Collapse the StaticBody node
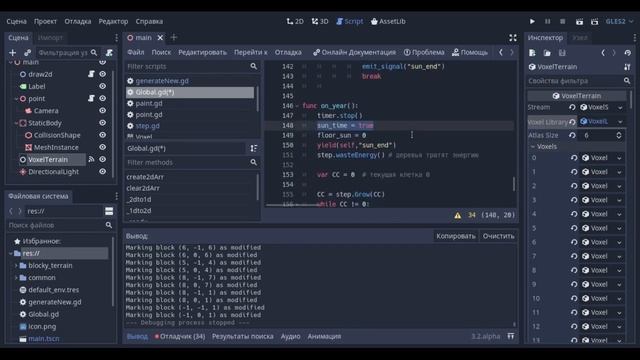 [x=16, y=123]
